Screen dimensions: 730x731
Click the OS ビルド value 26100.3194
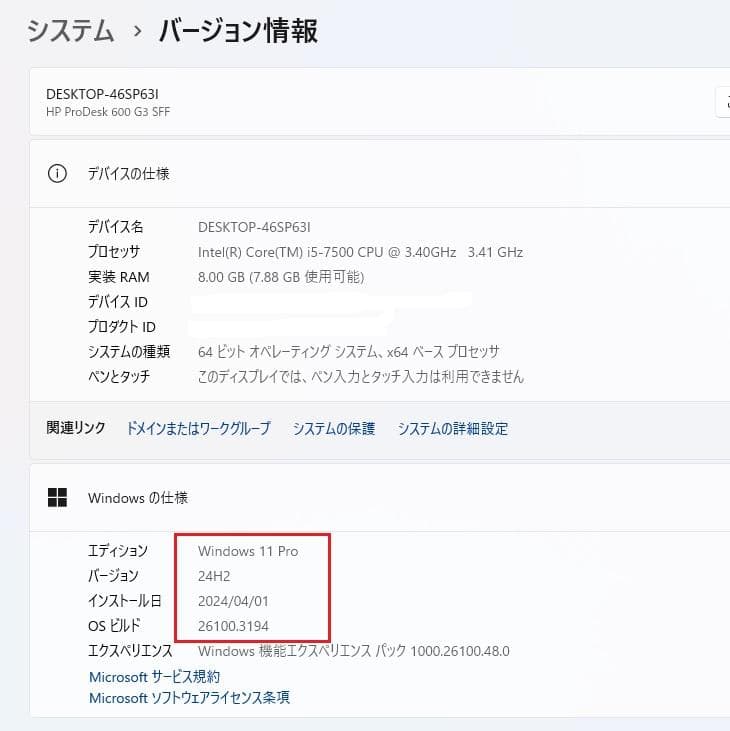click(233, 626)
